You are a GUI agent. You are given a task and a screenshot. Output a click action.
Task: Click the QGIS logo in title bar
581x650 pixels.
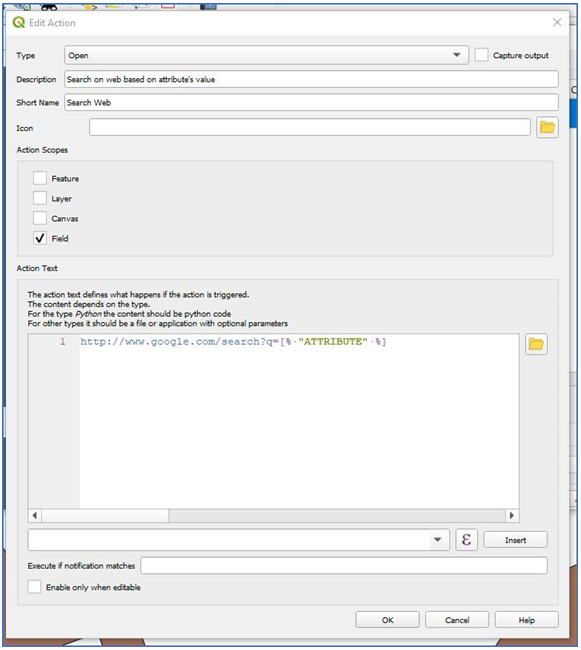tap(19, 22)
